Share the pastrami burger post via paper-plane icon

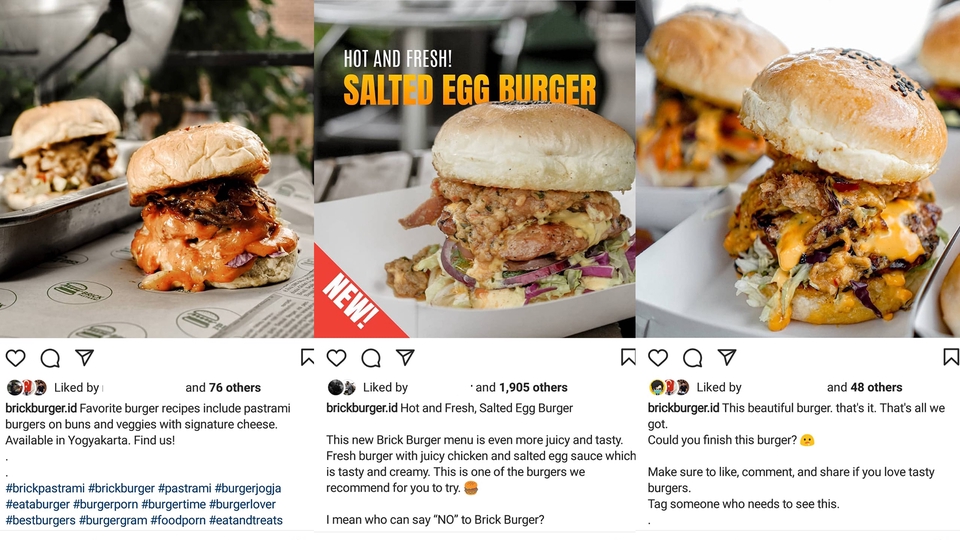tap(84, 358)
